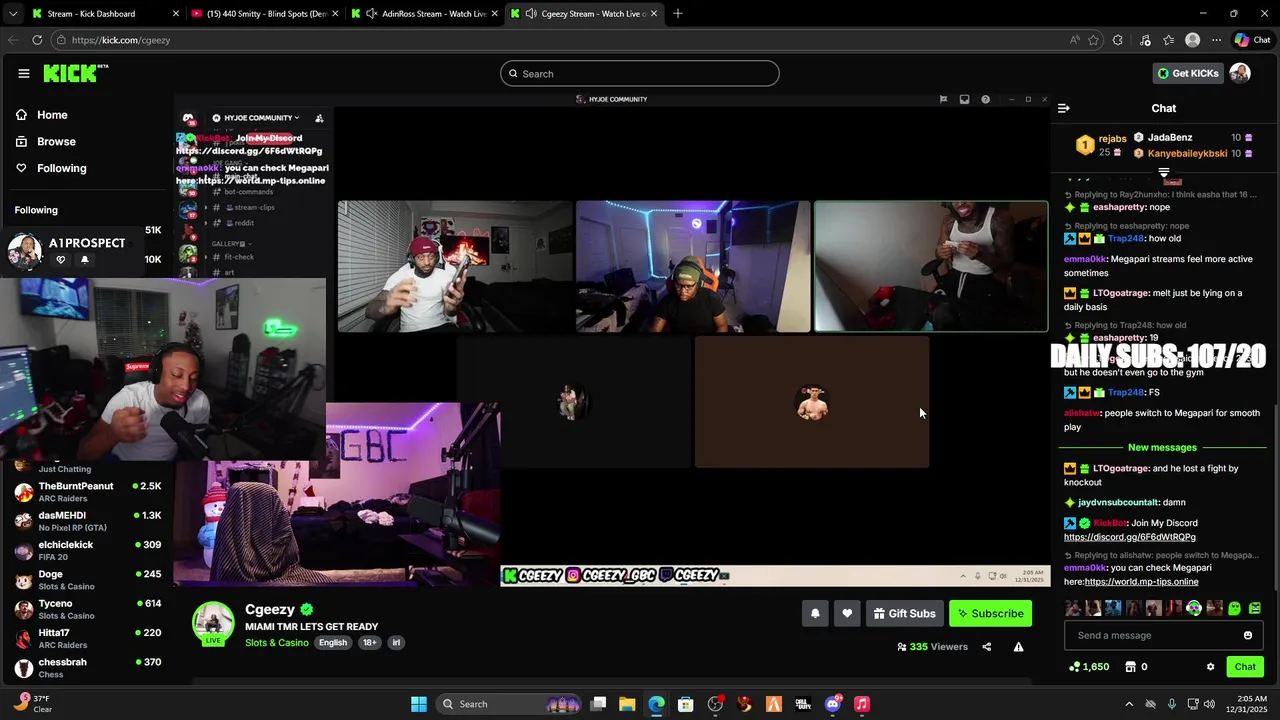The width and height of the screenshot is (1280, 720).
Task: Click the irl tag
Action: [x=396, y=643]
